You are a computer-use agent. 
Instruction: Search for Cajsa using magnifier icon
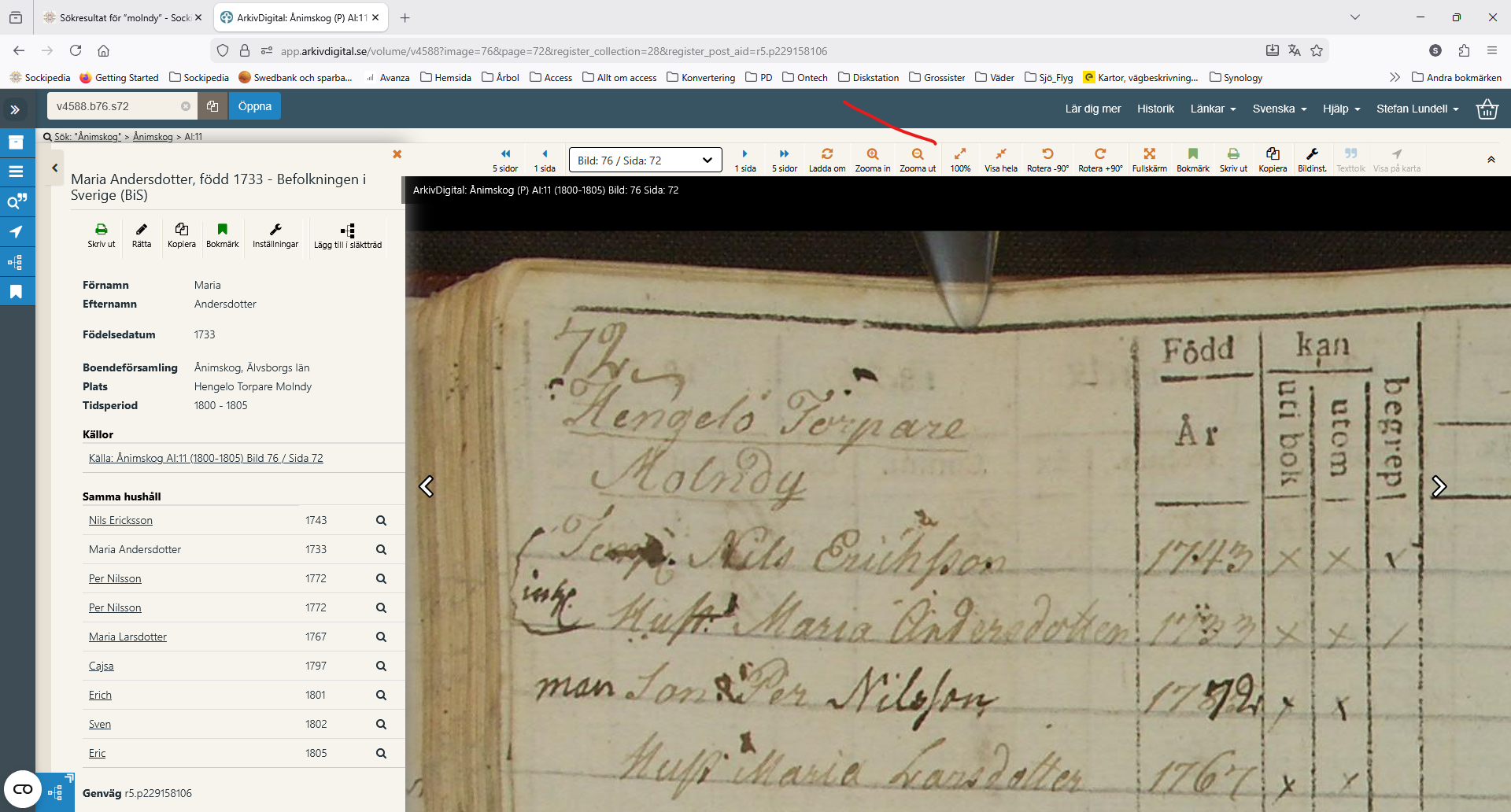point(381,666)
